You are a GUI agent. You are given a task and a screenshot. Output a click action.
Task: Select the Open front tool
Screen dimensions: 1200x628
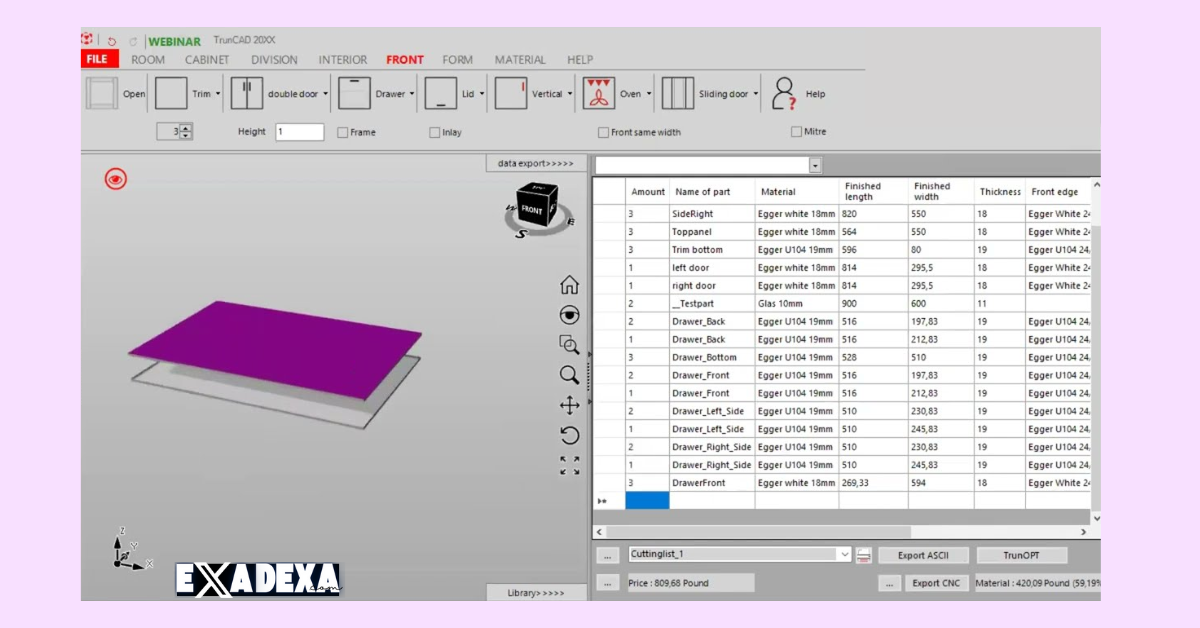[103, 92]
